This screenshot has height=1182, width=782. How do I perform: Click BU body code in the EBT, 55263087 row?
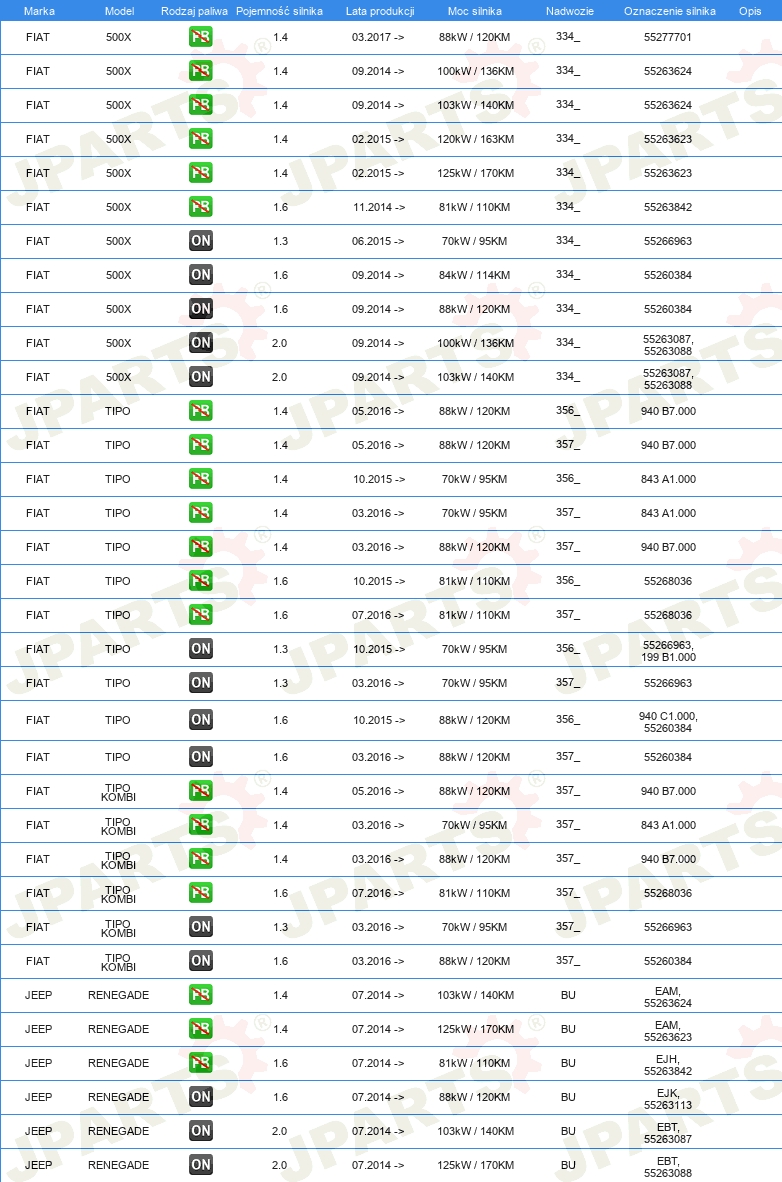[568, 1130]
